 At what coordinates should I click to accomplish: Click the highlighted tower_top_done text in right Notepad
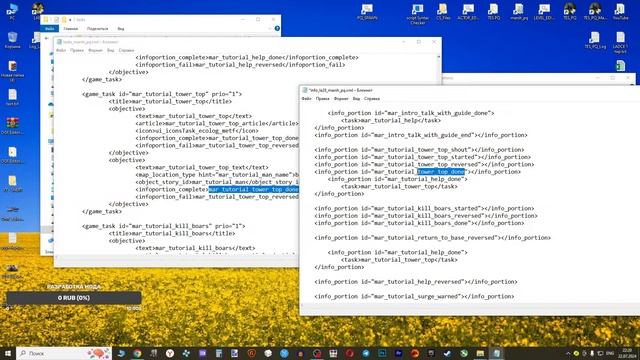[x=440, y=172]
